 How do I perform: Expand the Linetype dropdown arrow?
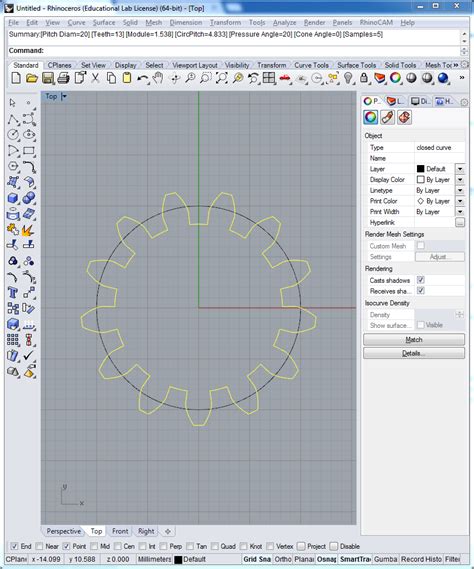pyautogui.click(x=460, y=190)
